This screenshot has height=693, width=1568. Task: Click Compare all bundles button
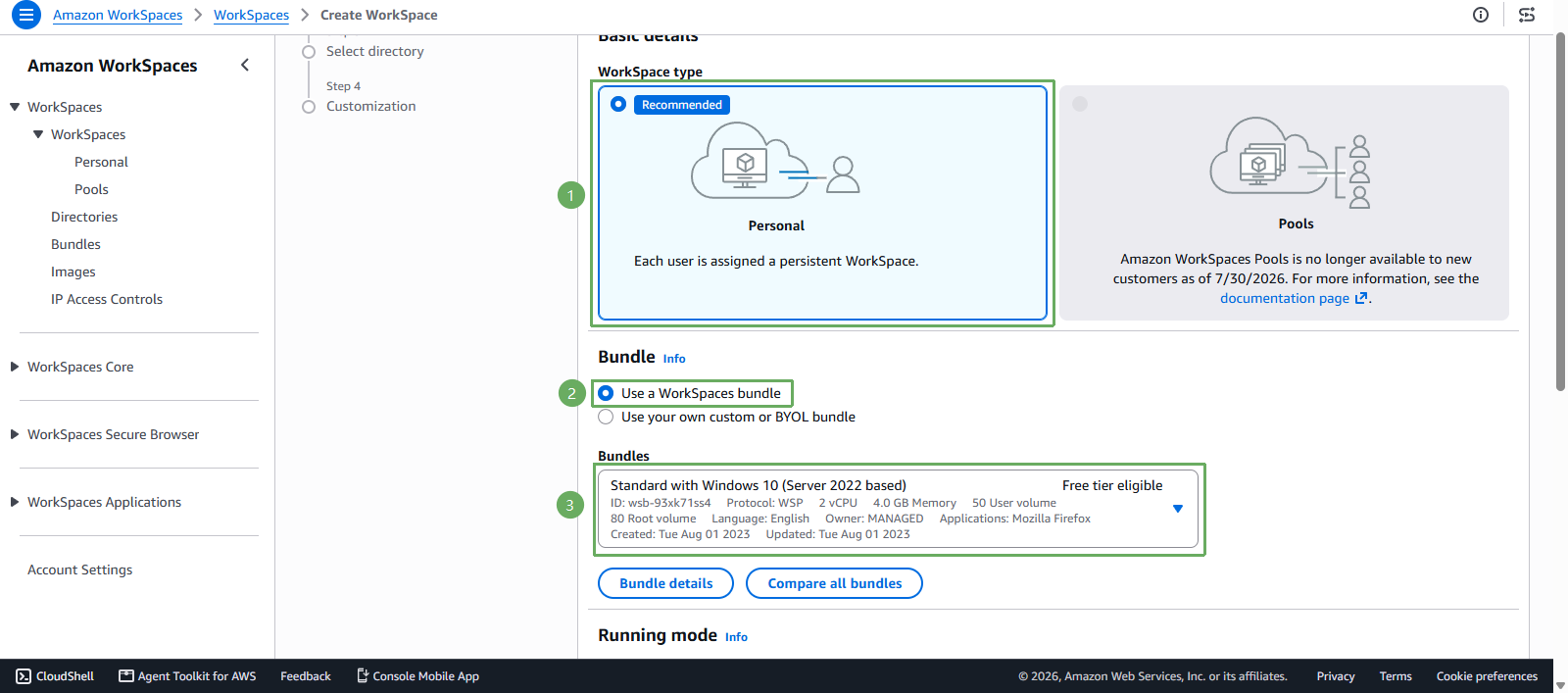834,583
